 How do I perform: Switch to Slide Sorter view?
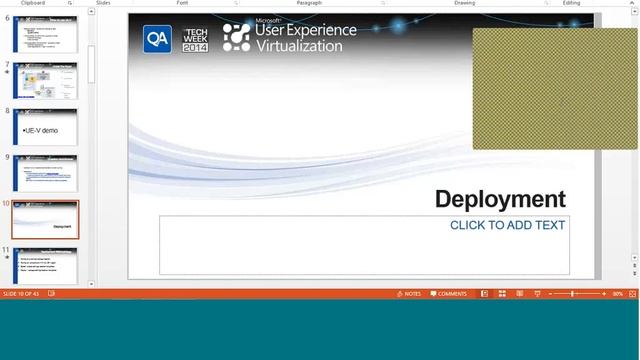click(502, 293)
